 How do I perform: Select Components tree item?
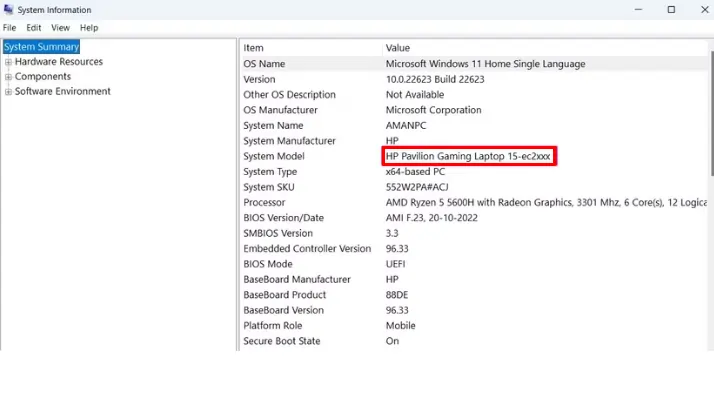(43, 77)
